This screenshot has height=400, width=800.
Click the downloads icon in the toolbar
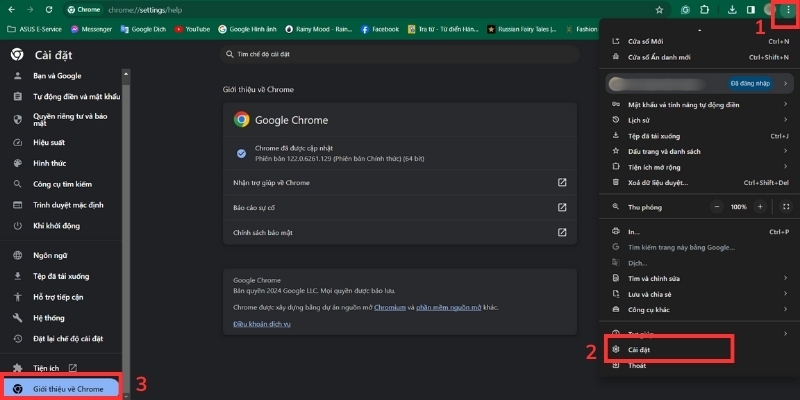pos(733,9)
